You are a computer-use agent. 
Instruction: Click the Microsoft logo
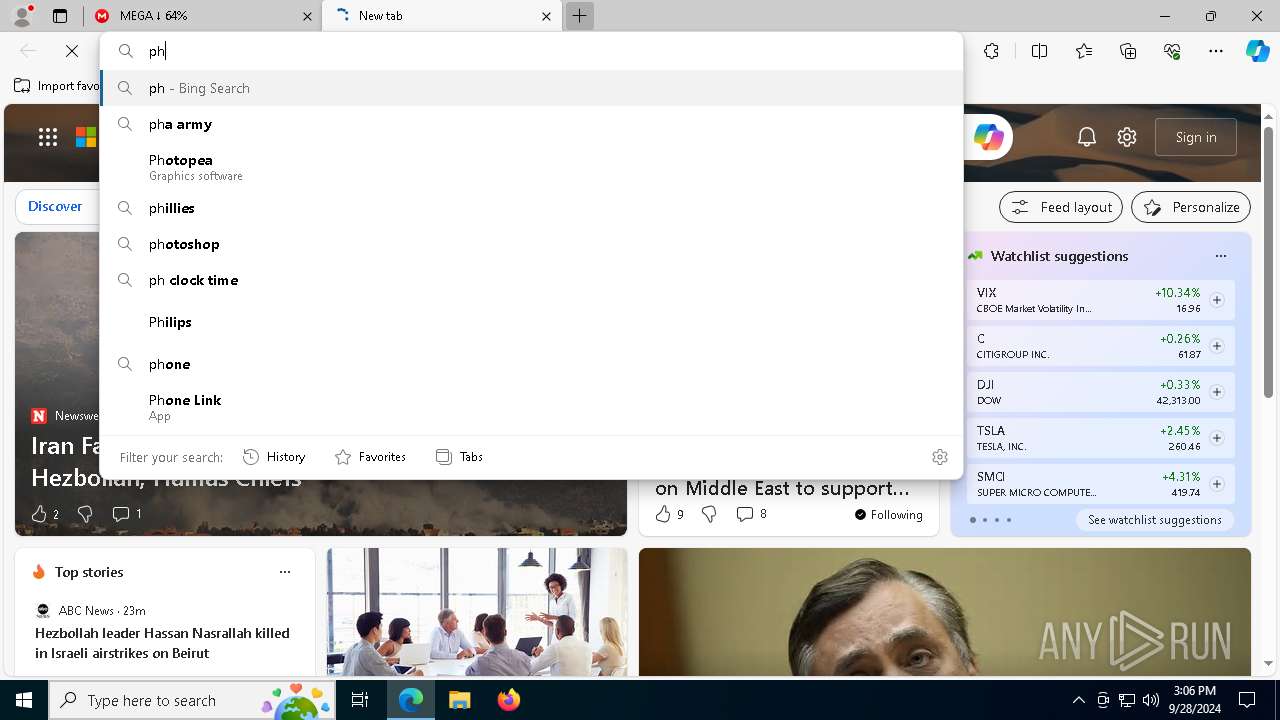[x=87, y=137]
